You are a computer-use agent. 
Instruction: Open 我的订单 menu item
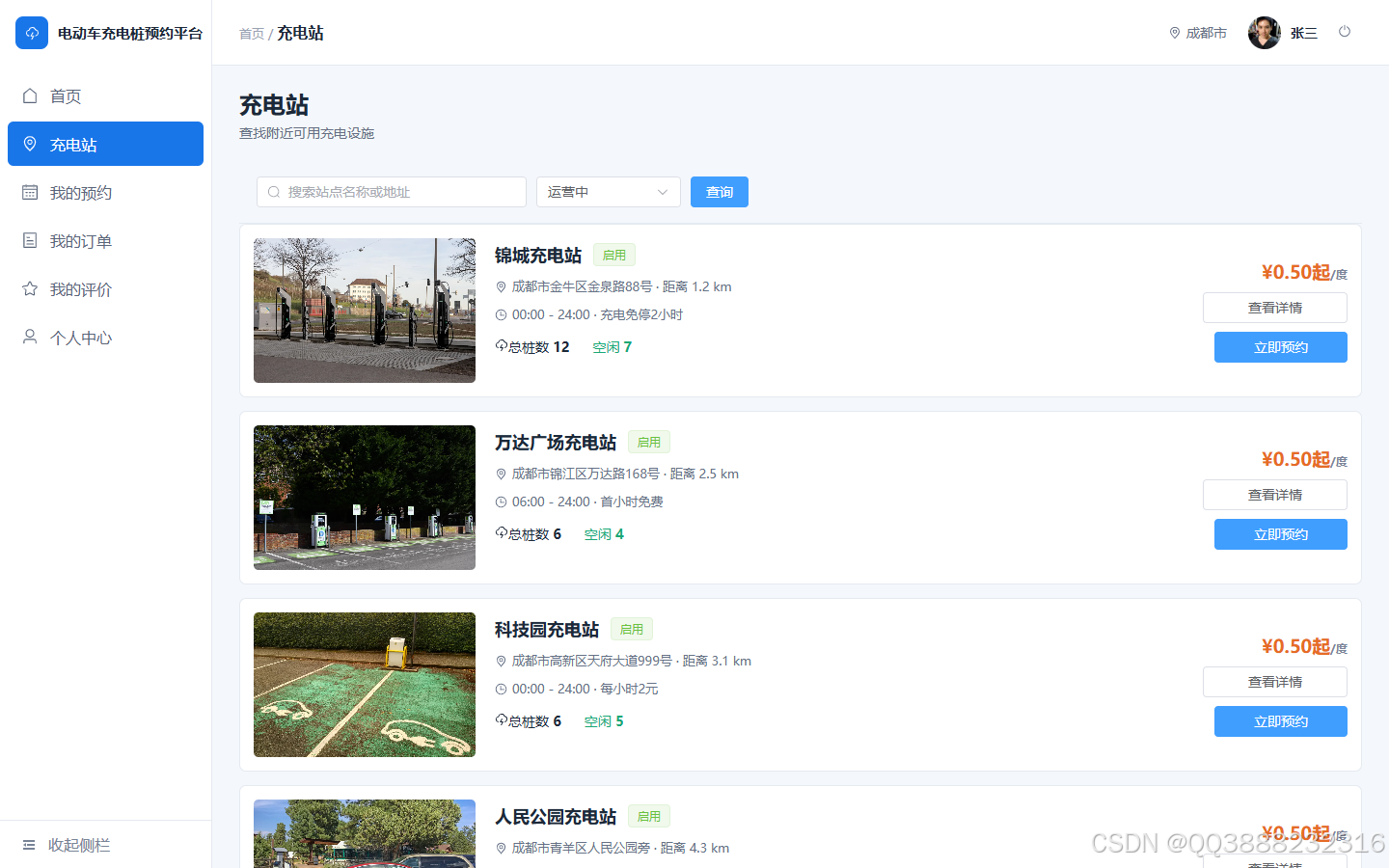point(105,240)
